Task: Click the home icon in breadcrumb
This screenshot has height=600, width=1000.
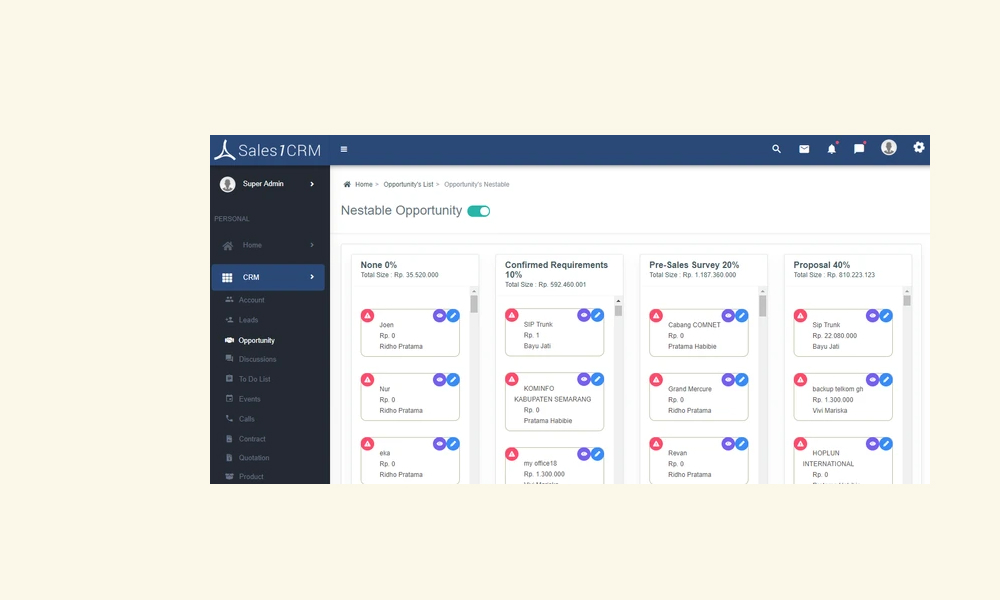Action: click(347, 184)
